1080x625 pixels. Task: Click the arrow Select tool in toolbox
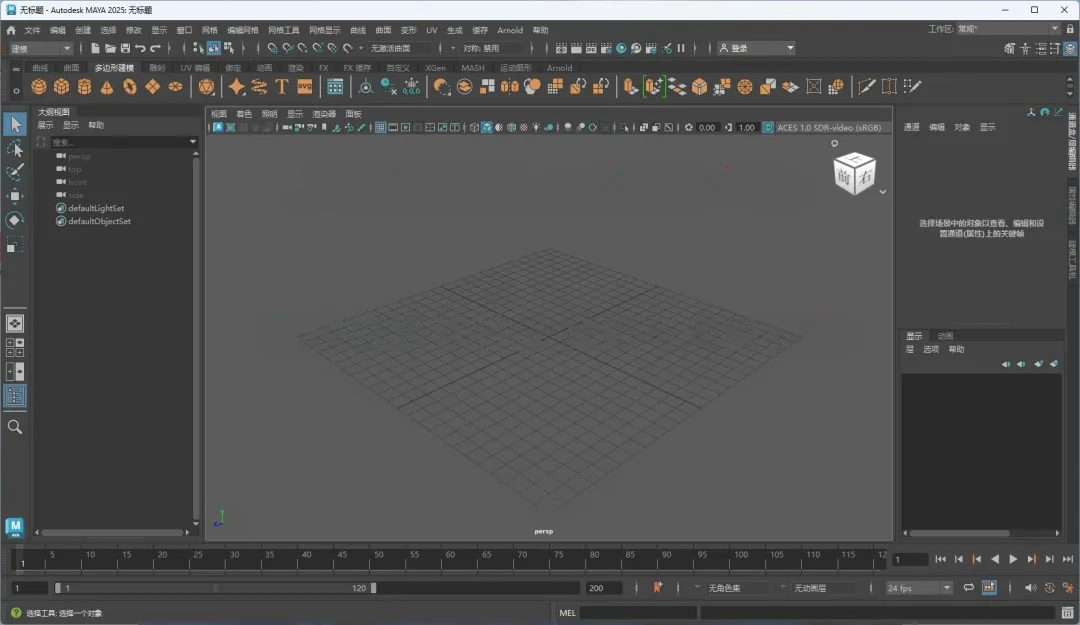(14, 124)
